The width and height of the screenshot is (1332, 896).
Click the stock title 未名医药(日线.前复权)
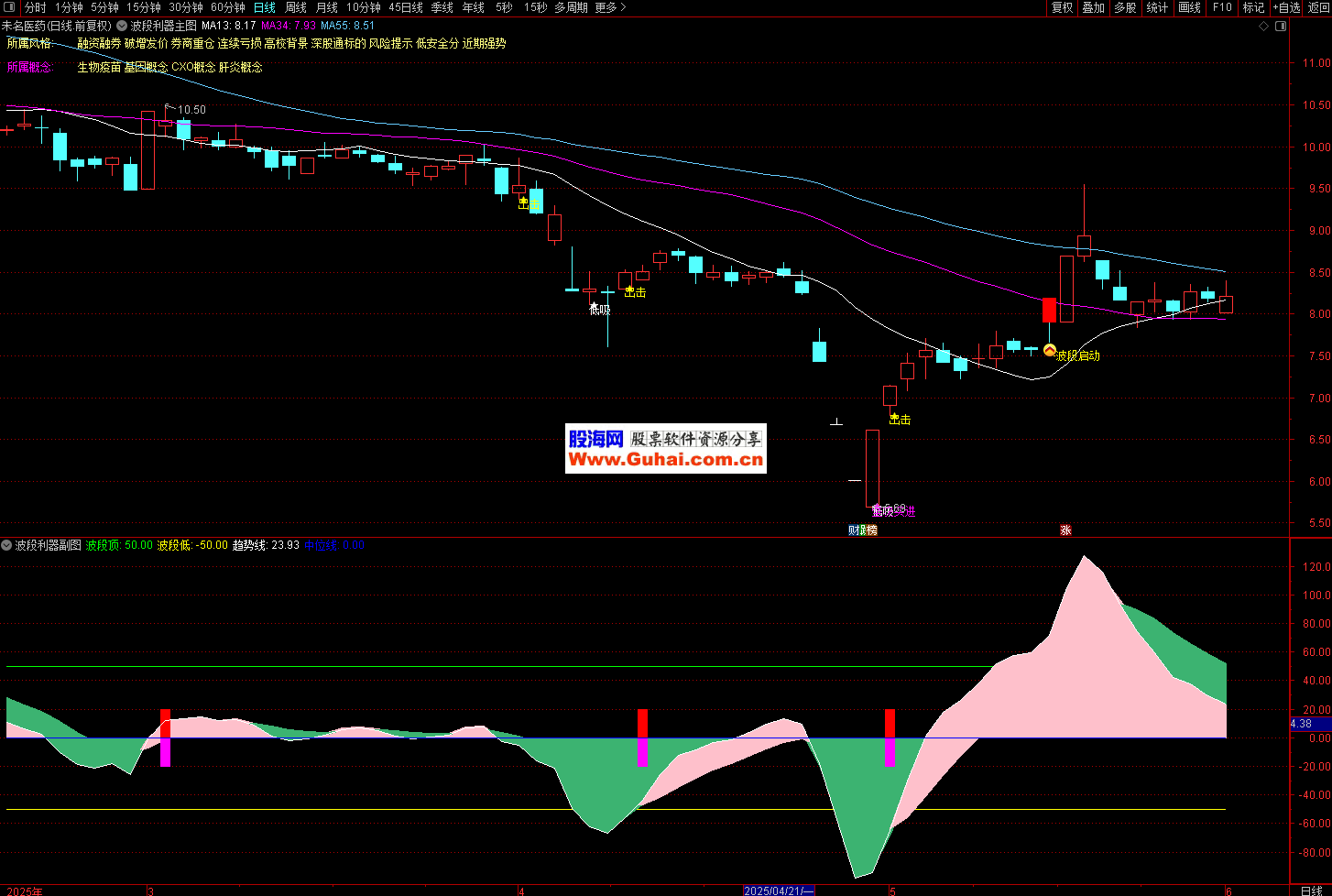coord(56,26)
